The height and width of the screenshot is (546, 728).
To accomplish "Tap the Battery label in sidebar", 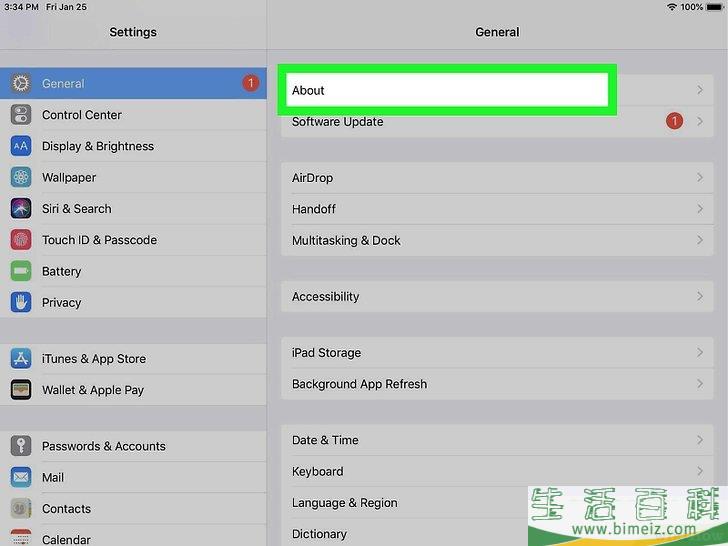I will point(61,271).
